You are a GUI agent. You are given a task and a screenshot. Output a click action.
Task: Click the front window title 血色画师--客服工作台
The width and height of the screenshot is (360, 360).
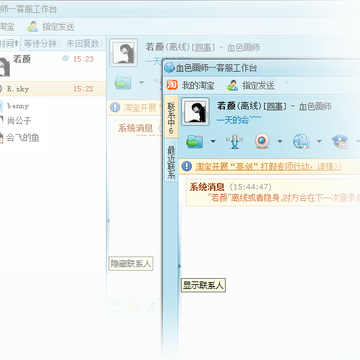216,68
